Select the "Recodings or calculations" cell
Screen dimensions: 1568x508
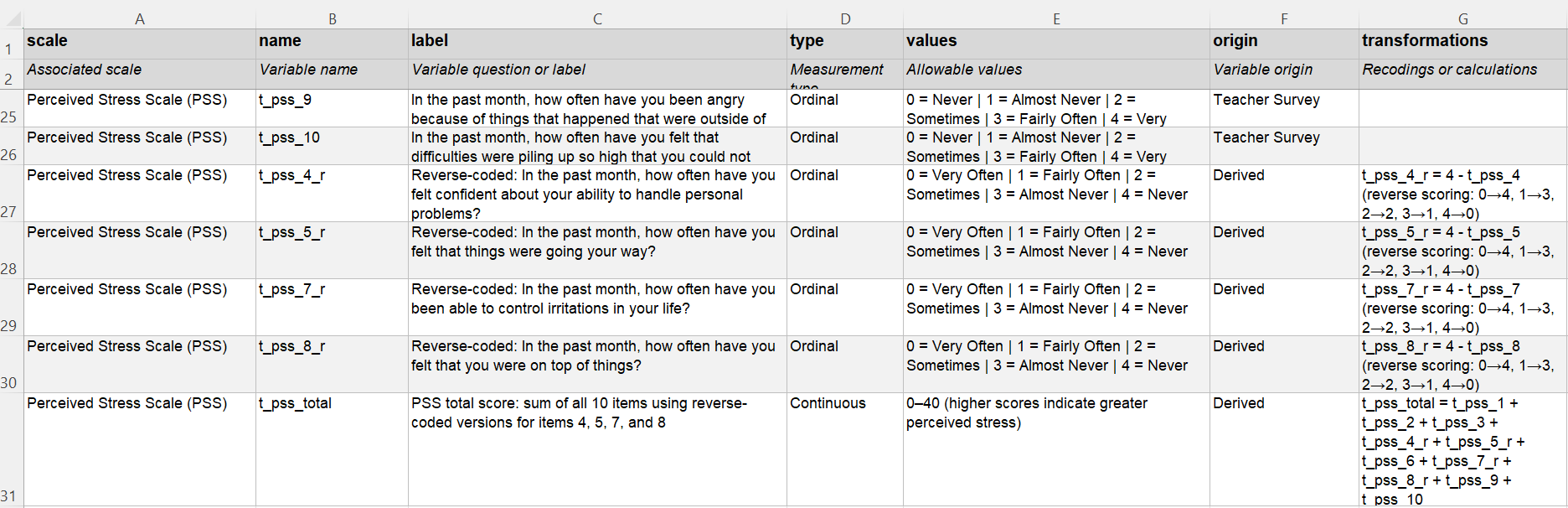(1462, 70)
